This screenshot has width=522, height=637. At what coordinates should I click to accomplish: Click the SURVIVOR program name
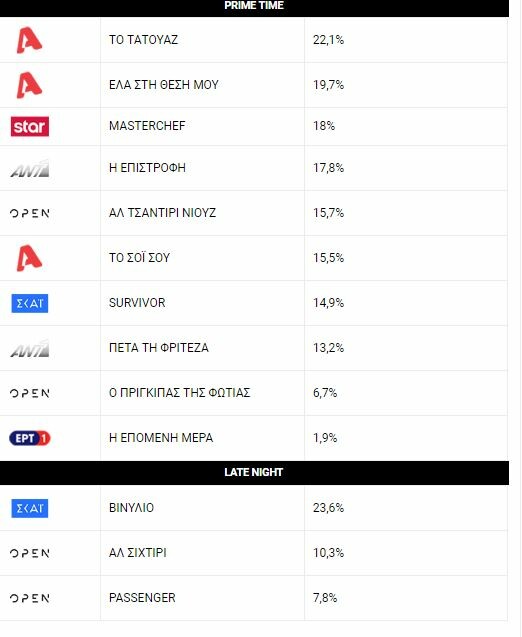(x=137, y=303)
